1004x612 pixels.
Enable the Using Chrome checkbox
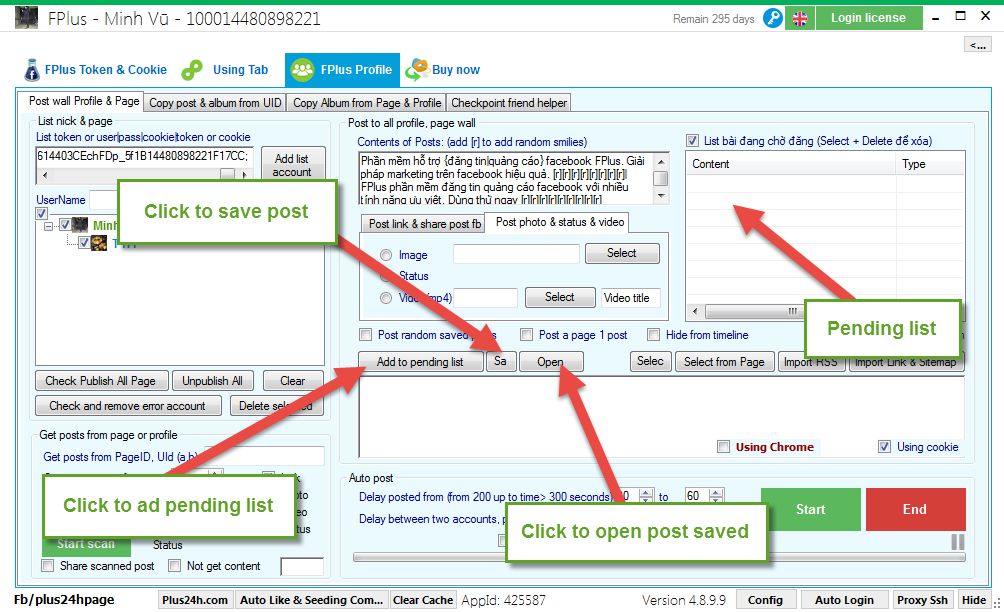coord(724,446)
